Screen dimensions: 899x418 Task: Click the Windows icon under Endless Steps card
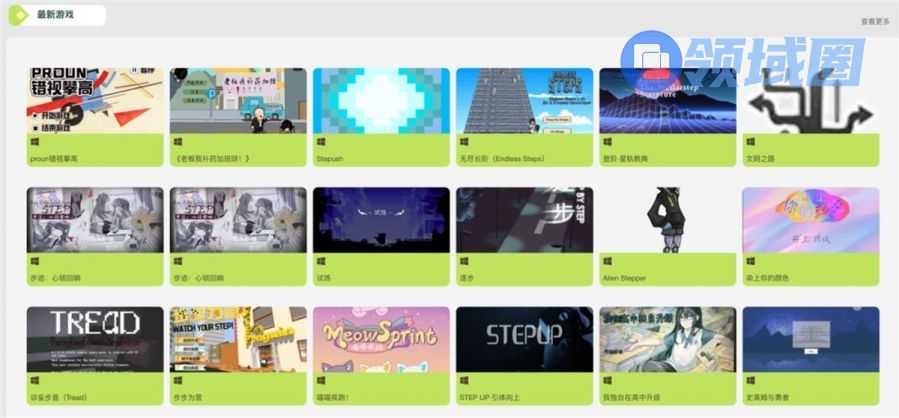[x=464, y=142]
